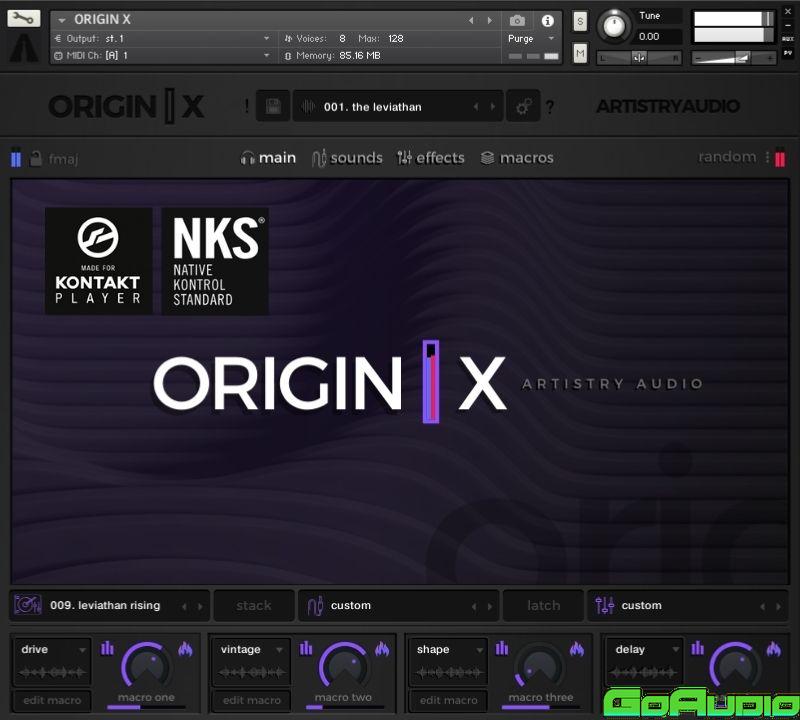Click the macro three knob
Screen dimensions: 800x720
[539, 665]
